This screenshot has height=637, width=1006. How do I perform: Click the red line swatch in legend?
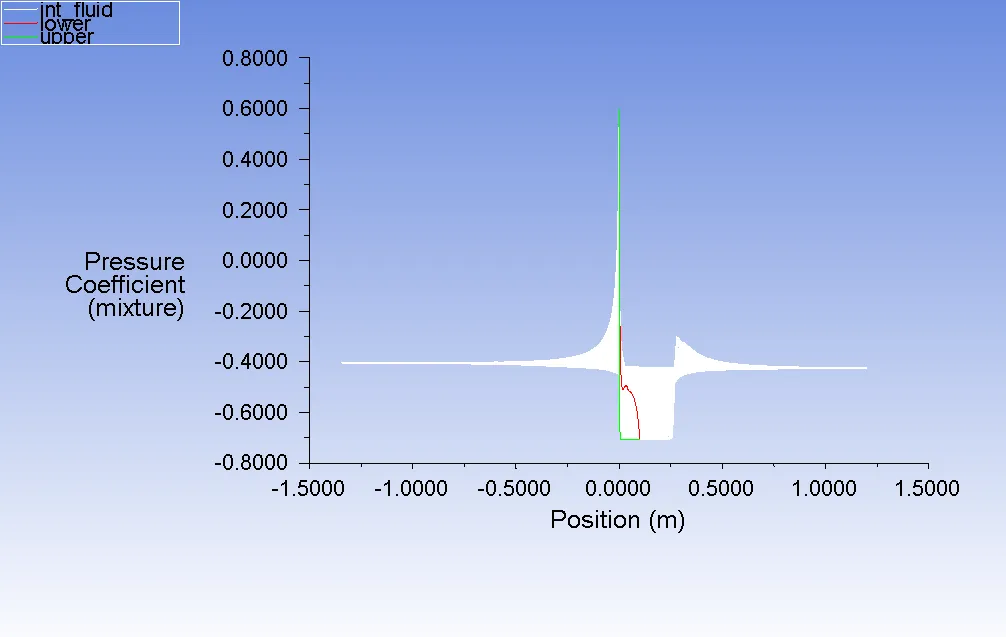[x=20, y=24]
